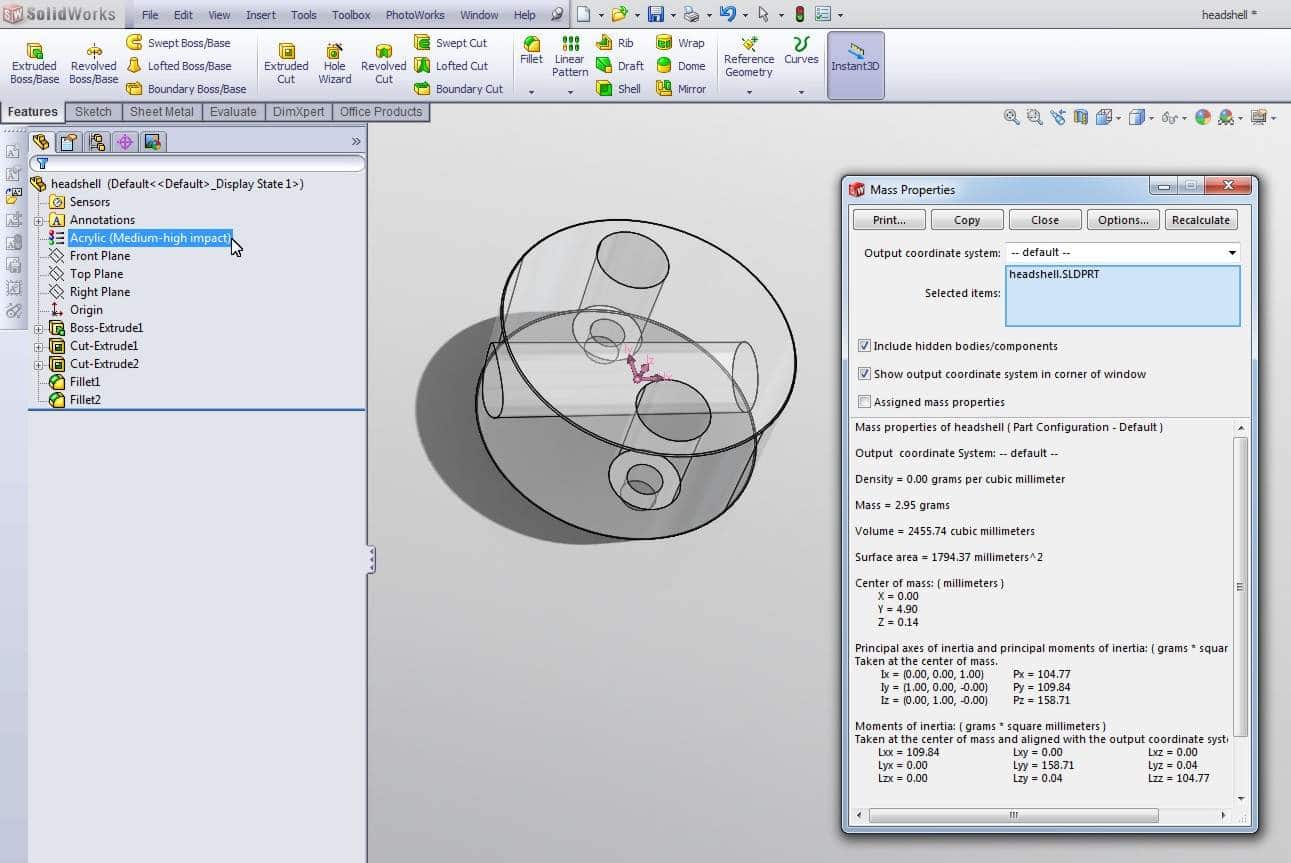The width and height of the screenshot is (1291, 863).
Task: Click the Close button in Mass Properties
Action: click(1045, 220)
